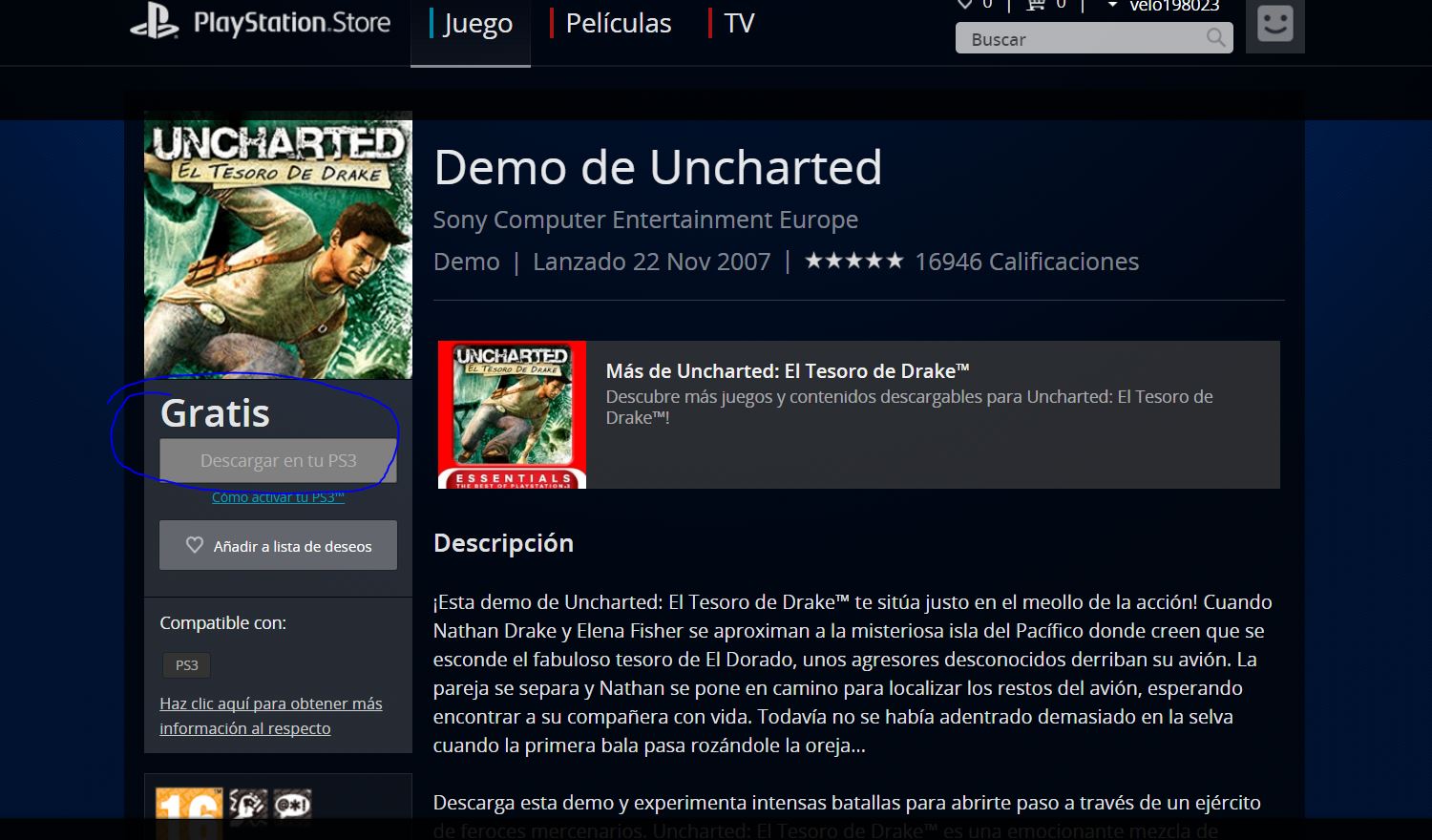Screen dimensions: 1432x840
Task: Click the magnifier search icon
Action: coord(1215,38)
